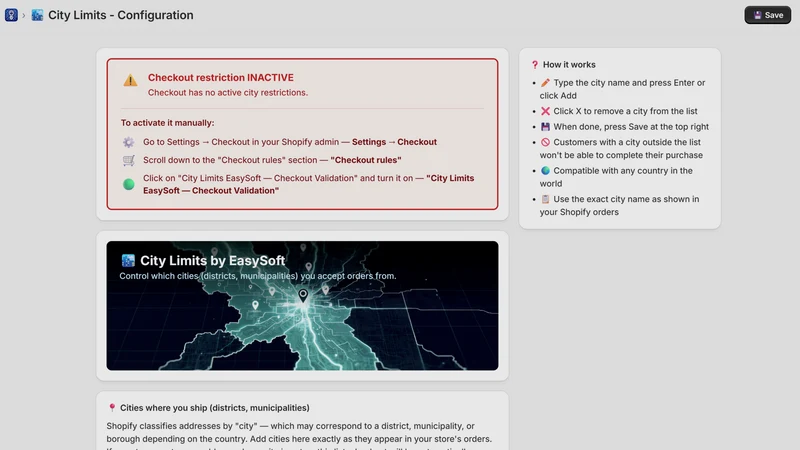This screenshot has height=450, width=800.
Task: Click bold 'City Limits EasySoft — Checkout Validation' text
Action: click(309, 184)
